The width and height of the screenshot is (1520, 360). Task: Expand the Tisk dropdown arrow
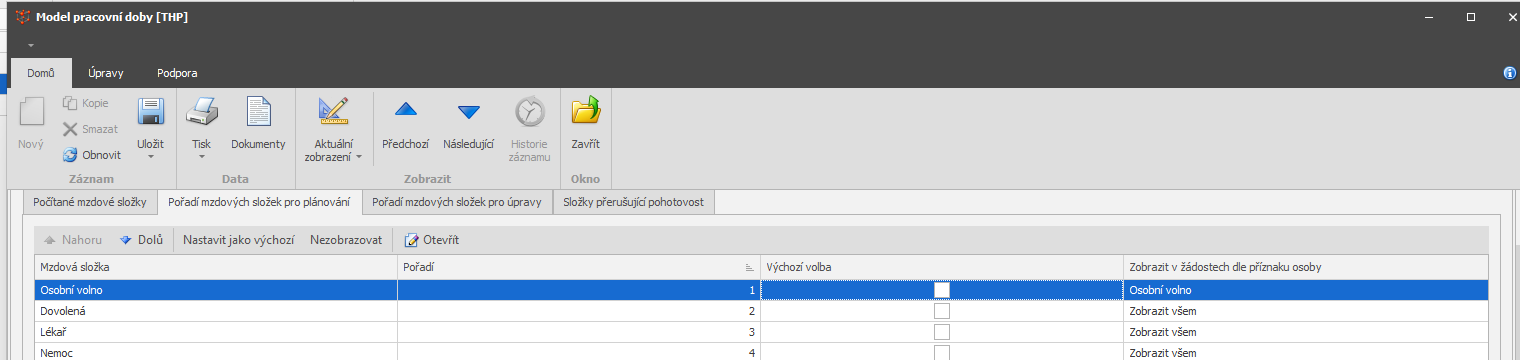(202, 157)
